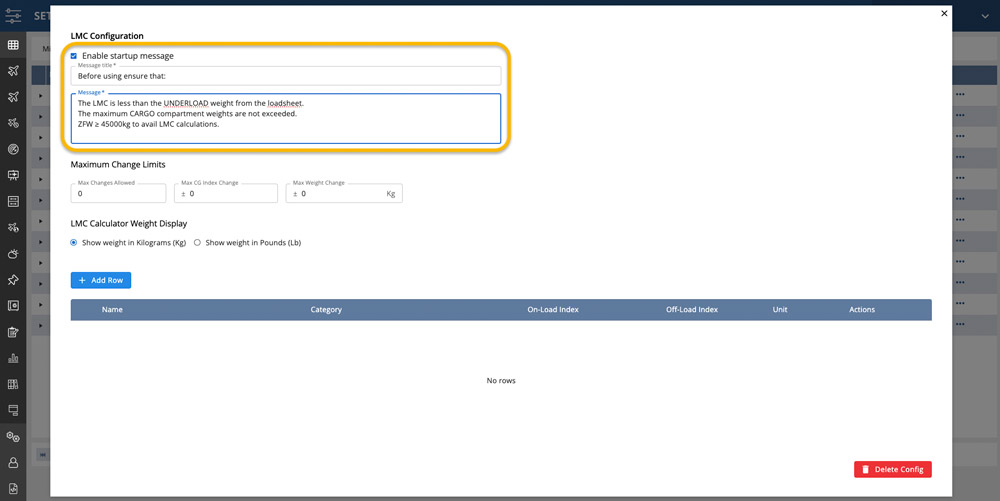Open the gears settings icon in sidebar
Viewport: 1000px width, 501px height.
click(x=13, y=436)
